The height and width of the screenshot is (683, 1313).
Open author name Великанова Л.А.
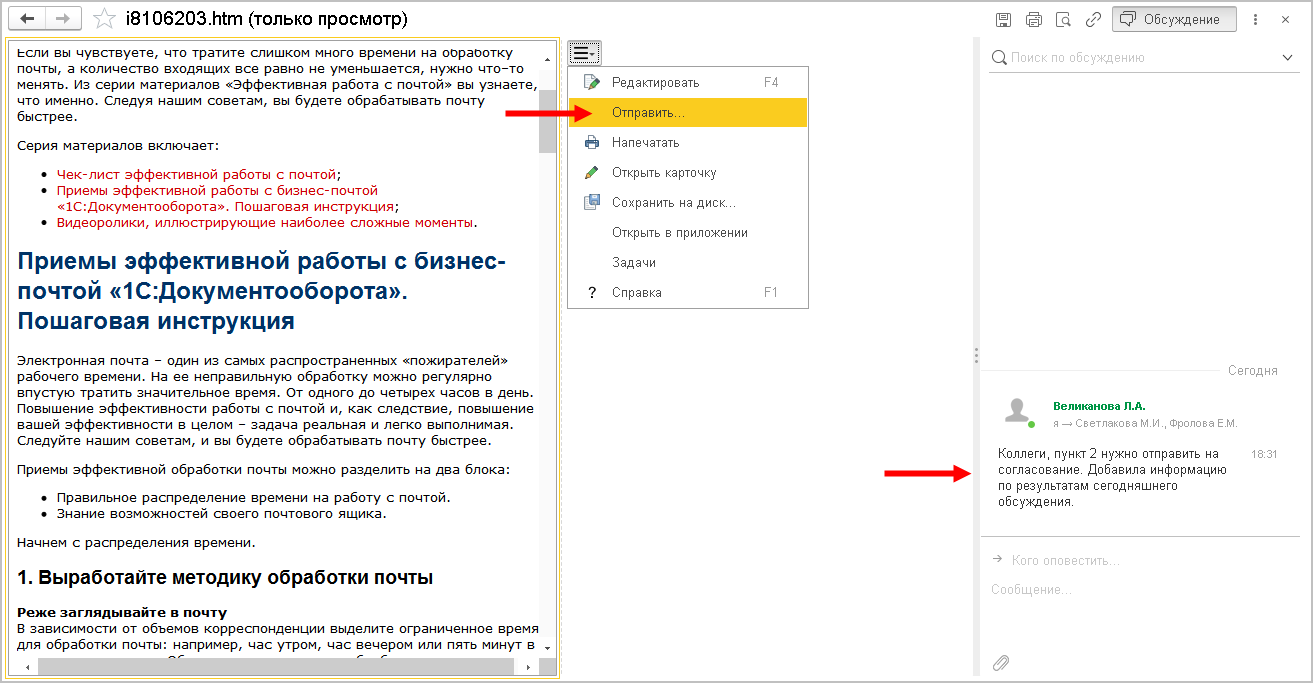[1099, 406]
